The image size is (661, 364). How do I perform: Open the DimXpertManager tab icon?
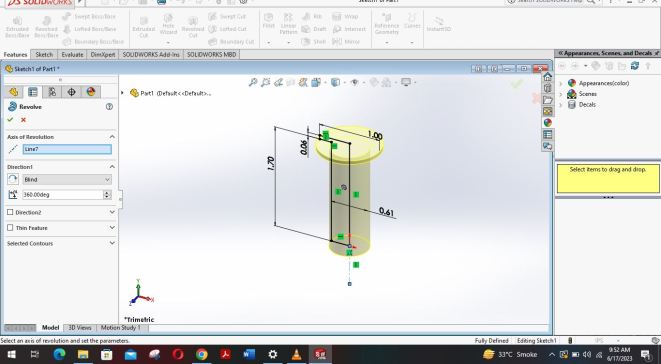point(71,92)
